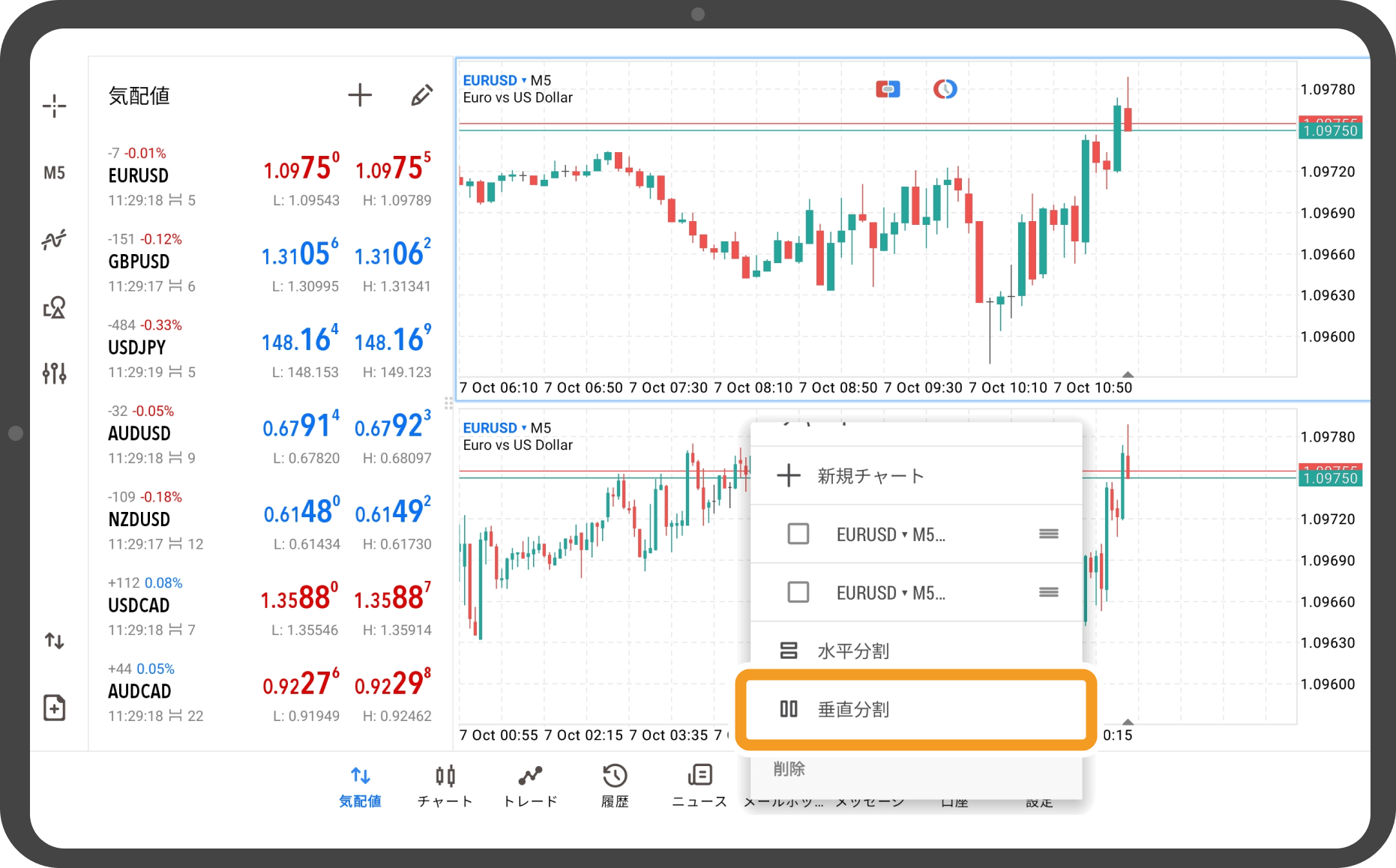Open 履歴 tab in bottom bar
1396x868 pixels.
615,786
